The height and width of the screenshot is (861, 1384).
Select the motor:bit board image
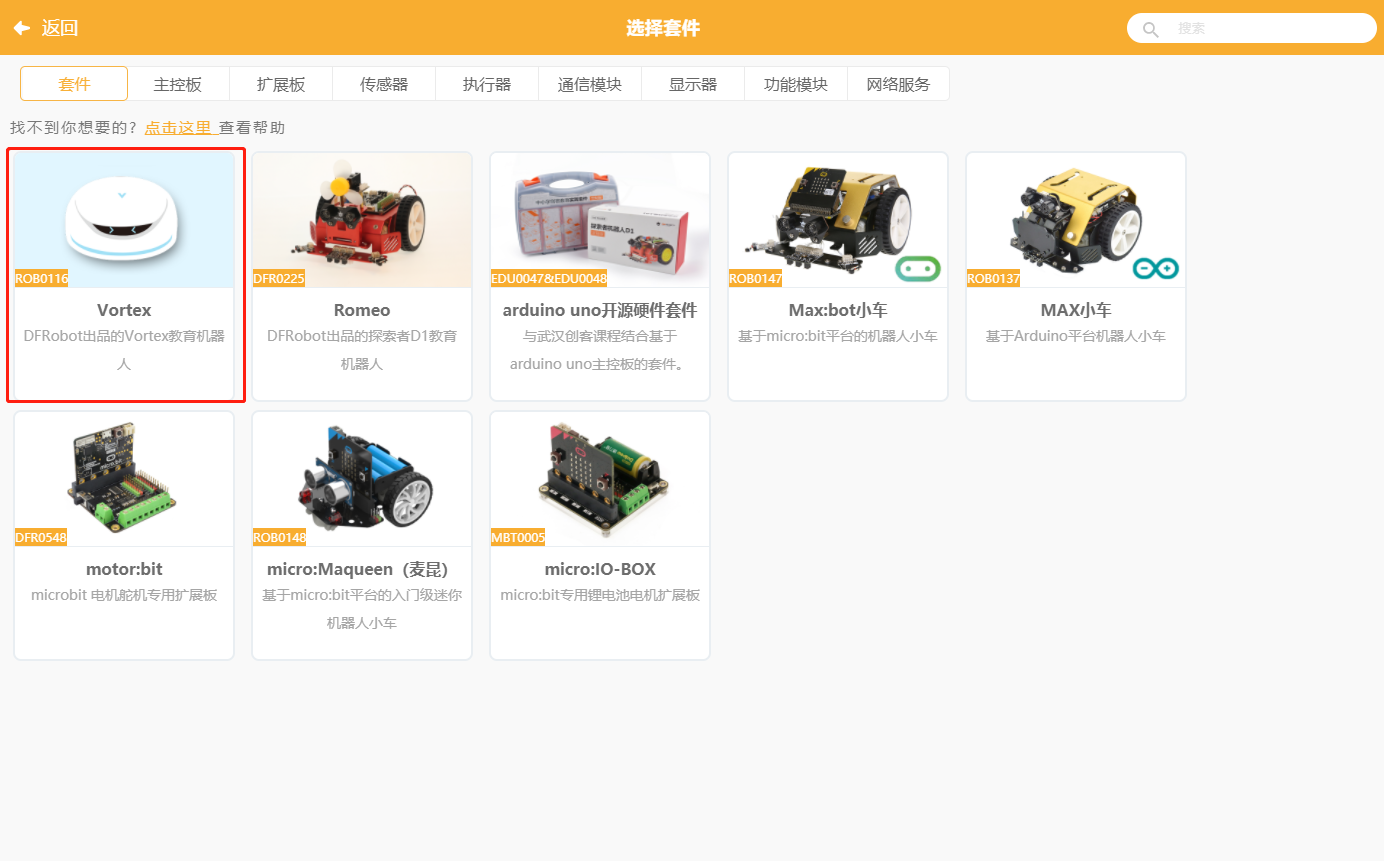coord(124,478)
